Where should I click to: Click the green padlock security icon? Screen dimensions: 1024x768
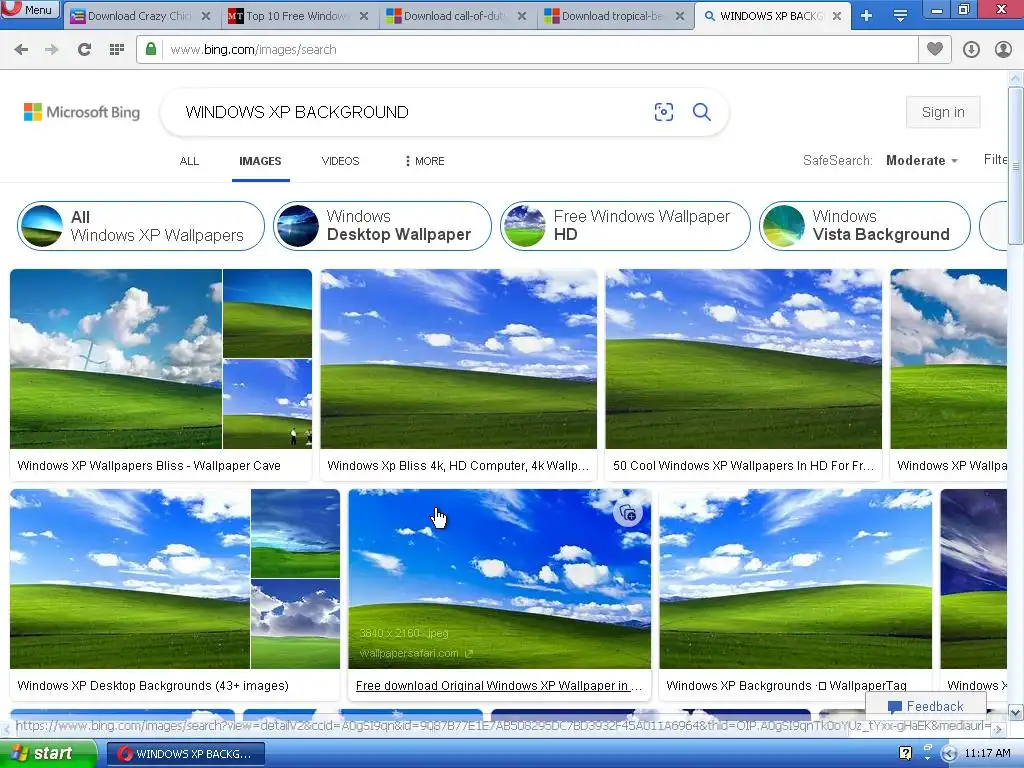coord(151,49)
